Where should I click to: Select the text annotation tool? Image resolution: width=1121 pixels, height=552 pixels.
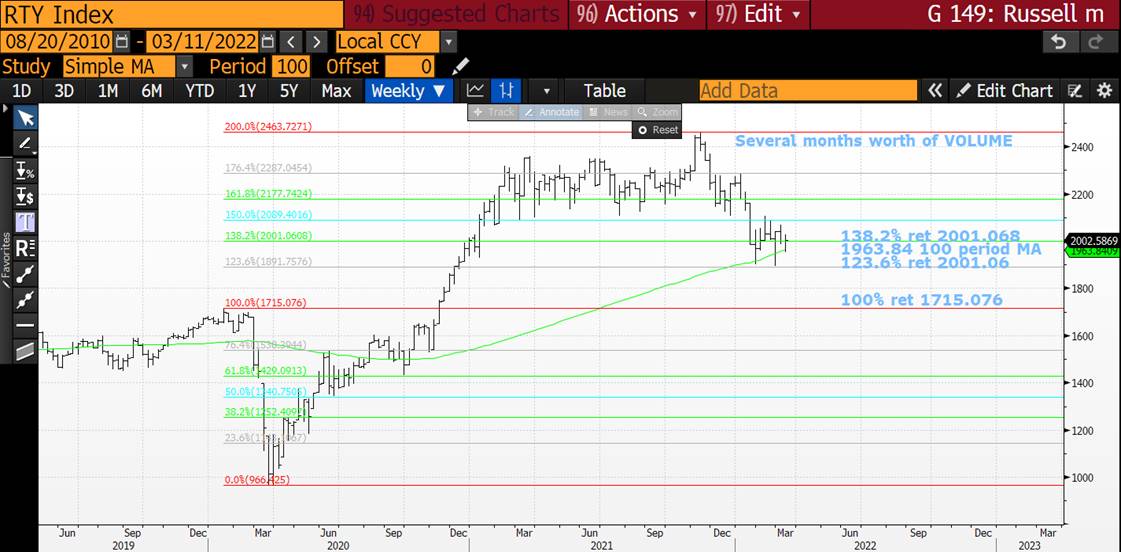click(26, 221)
